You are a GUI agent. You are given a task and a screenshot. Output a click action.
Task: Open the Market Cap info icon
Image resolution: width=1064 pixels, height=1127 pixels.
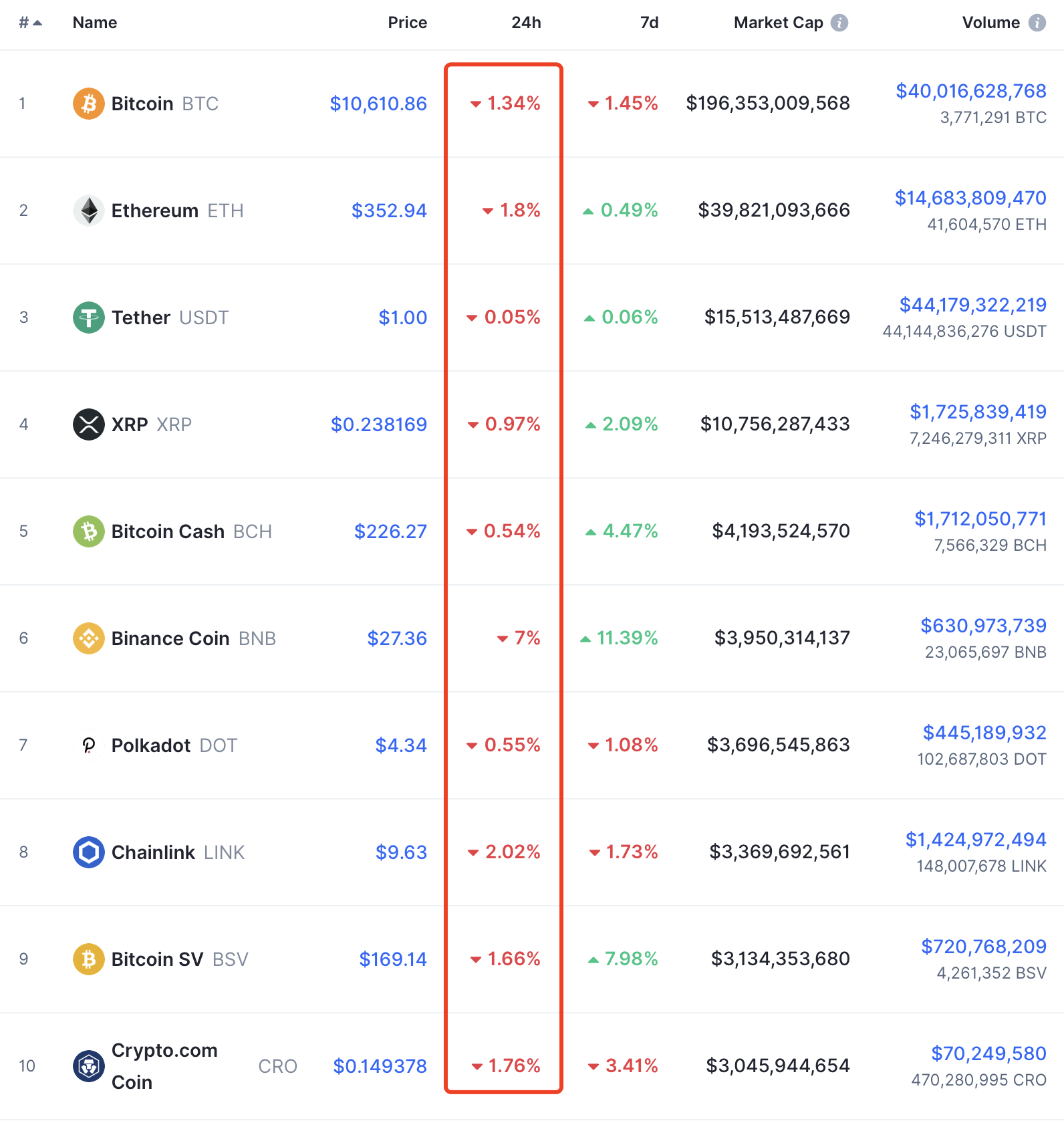pos(839,23)
